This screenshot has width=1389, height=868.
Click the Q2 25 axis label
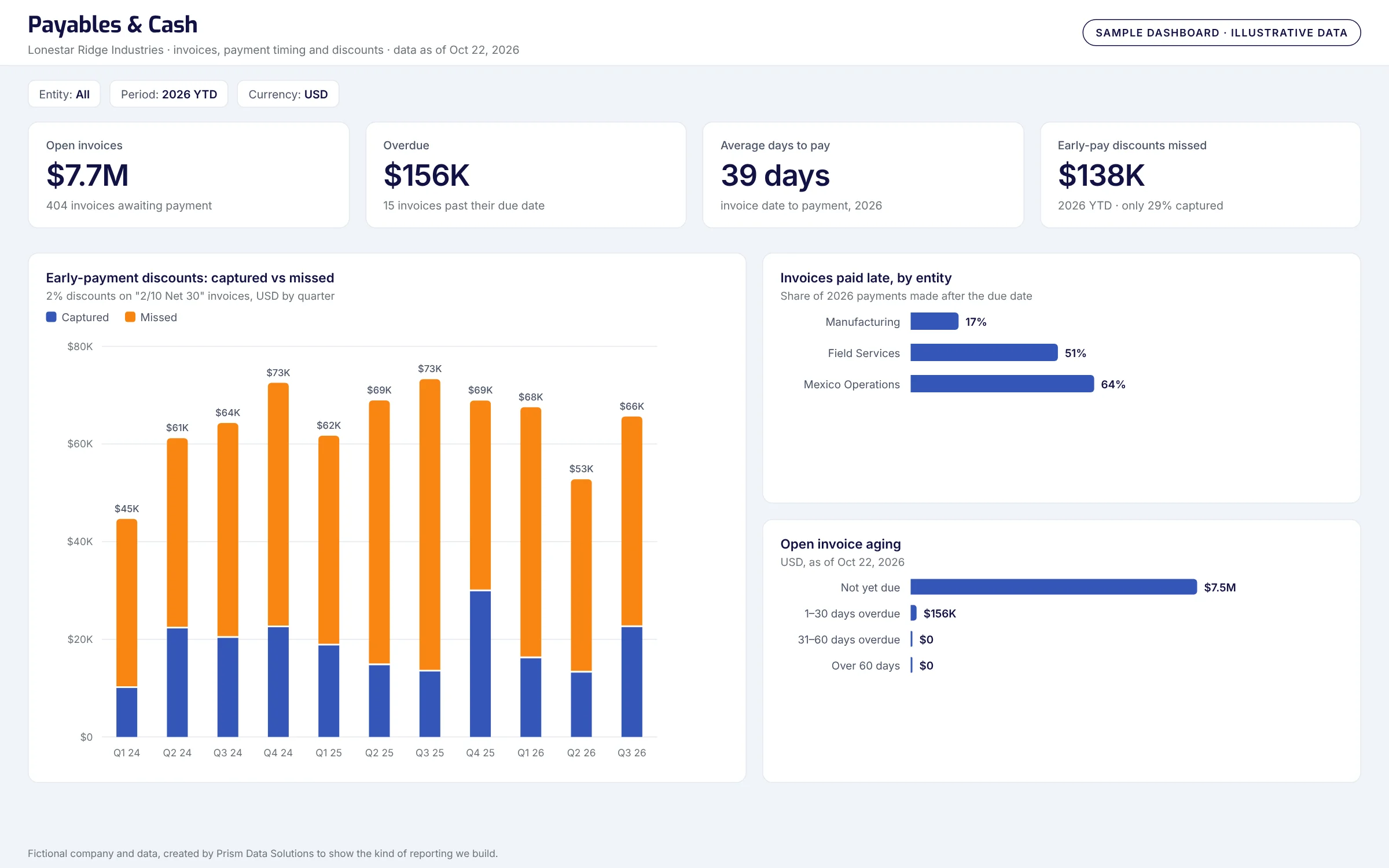click(379, 753)
